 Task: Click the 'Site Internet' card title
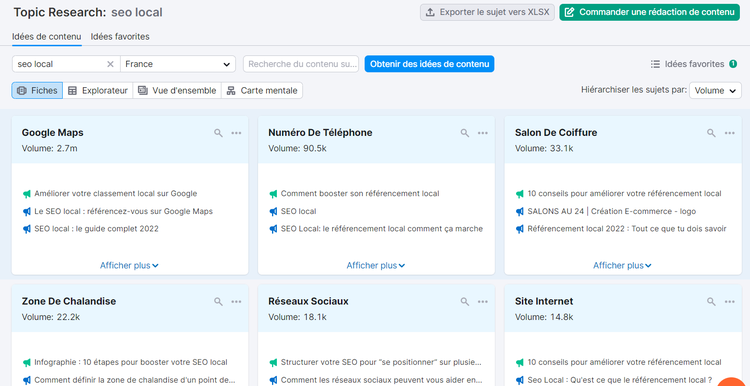[544, 301]
